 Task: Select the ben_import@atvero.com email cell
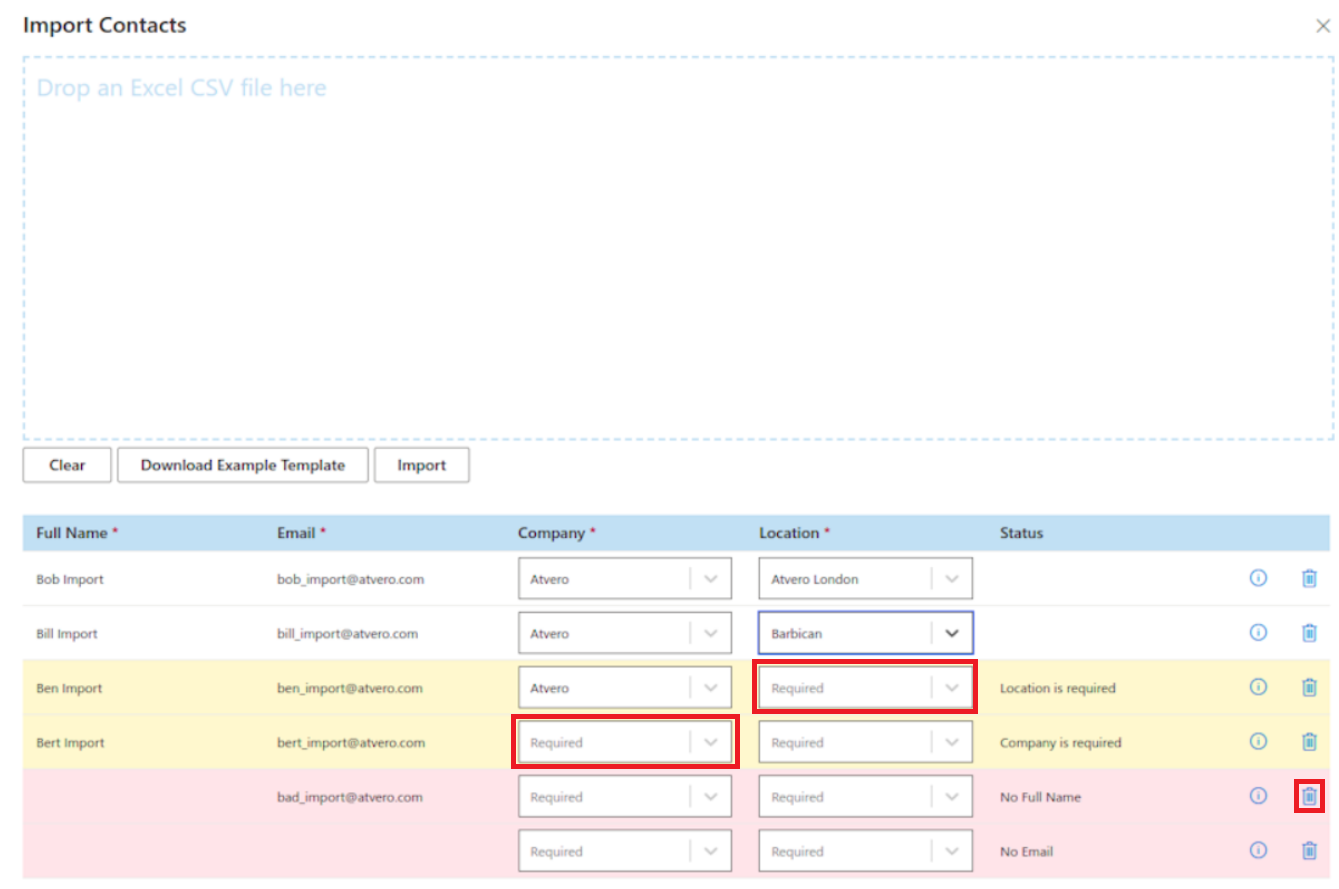pyautogui.click(x=350, y=688)
